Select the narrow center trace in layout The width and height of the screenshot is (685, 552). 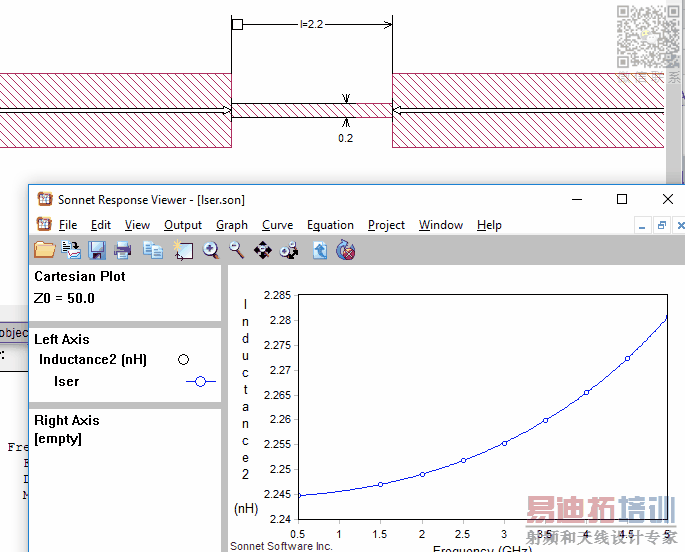point(311,110)
